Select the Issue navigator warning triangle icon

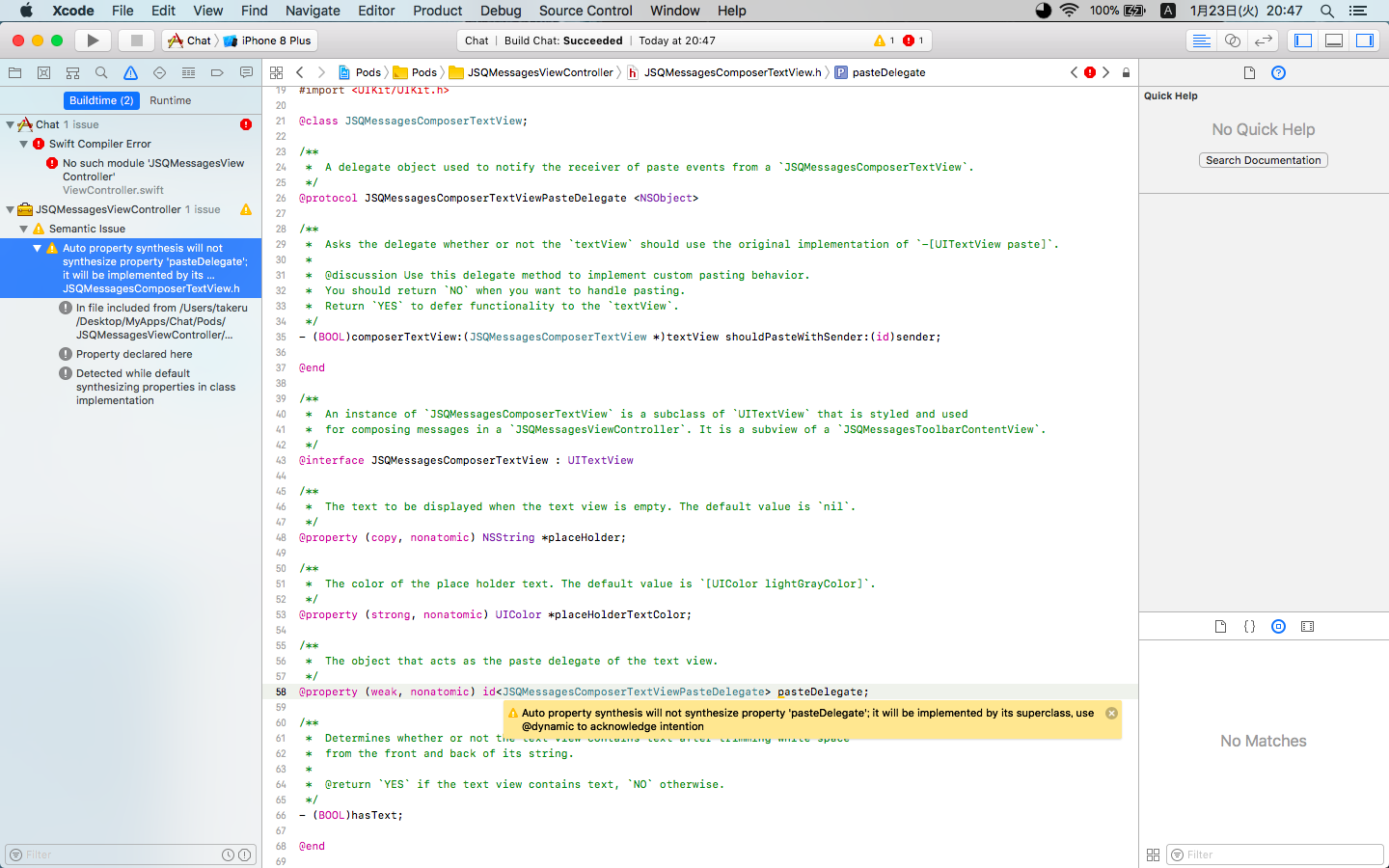tap(130, 73)
